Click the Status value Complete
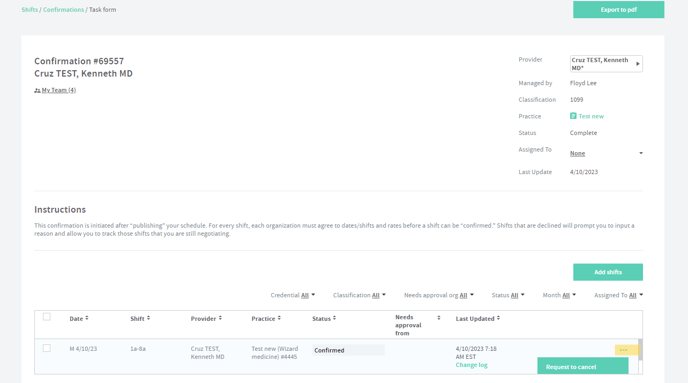The height and width of the screenshot is (383, 688). click(583, 133)
